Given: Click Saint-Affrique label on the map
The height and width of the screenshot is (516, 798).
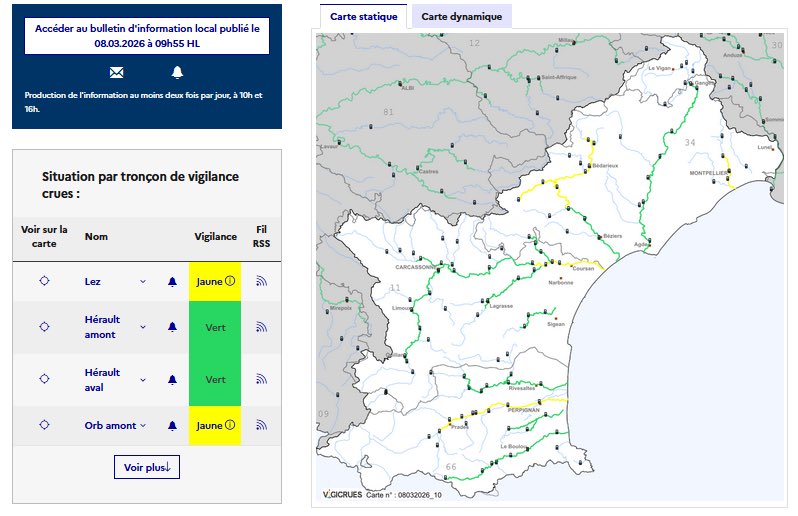Looking at the screenshot, I should [x=559, y=77].
